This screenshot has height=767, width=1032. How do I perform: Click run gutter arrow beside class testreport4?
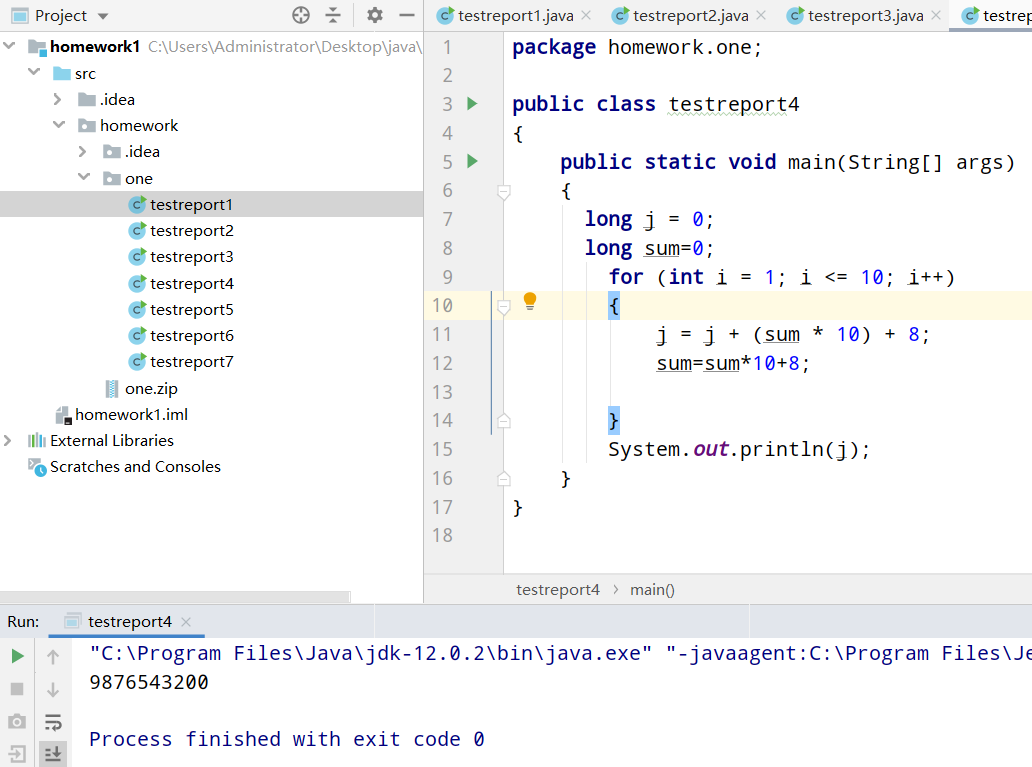pos(472,103)
